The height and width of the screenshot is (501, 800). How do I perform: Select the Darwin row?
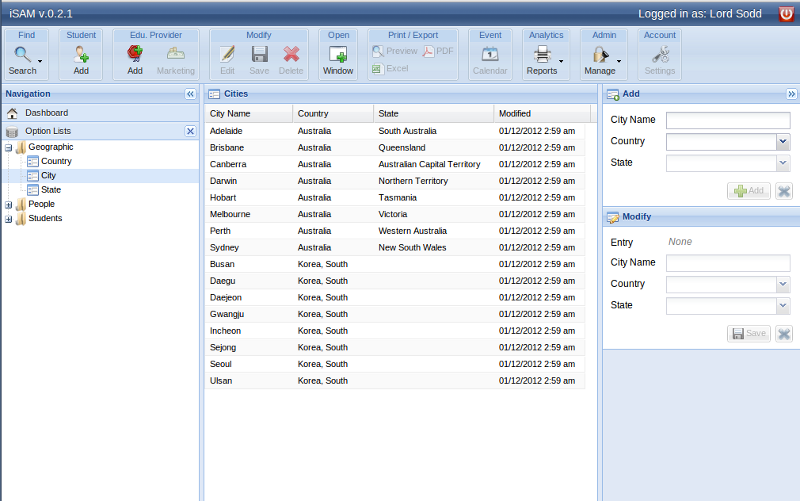(394, 181)
